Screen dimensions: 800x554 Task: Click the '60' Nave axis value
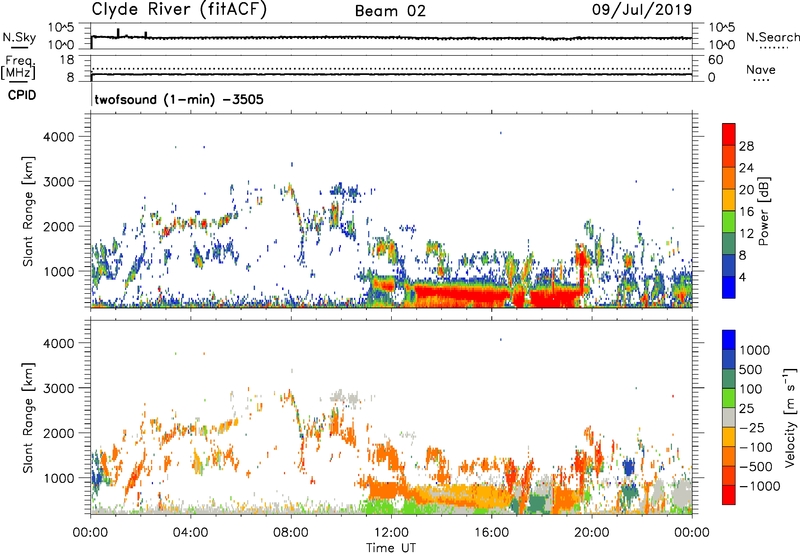716,60
